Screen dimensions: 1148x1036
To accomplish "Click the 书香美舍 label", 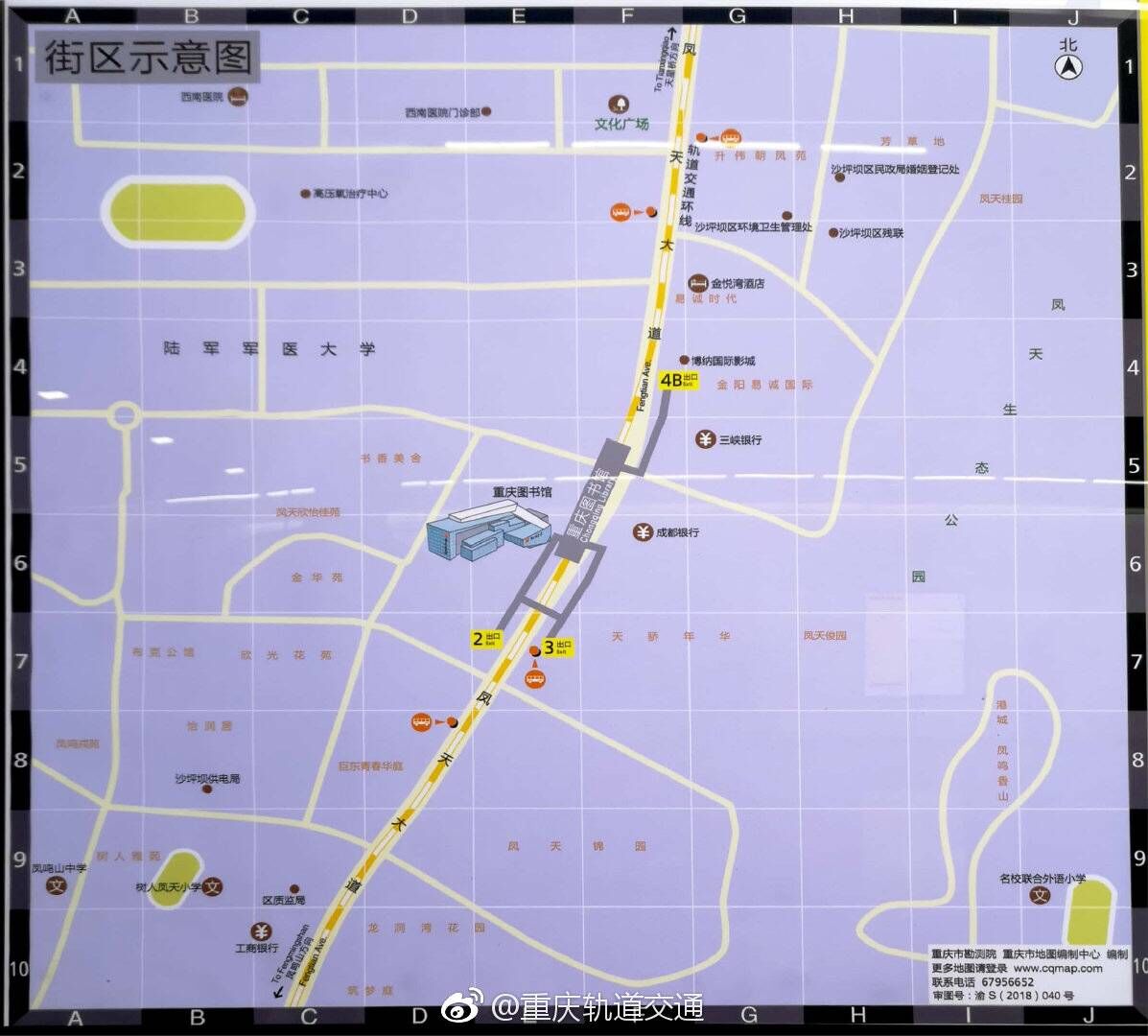I will click(390, 459).
